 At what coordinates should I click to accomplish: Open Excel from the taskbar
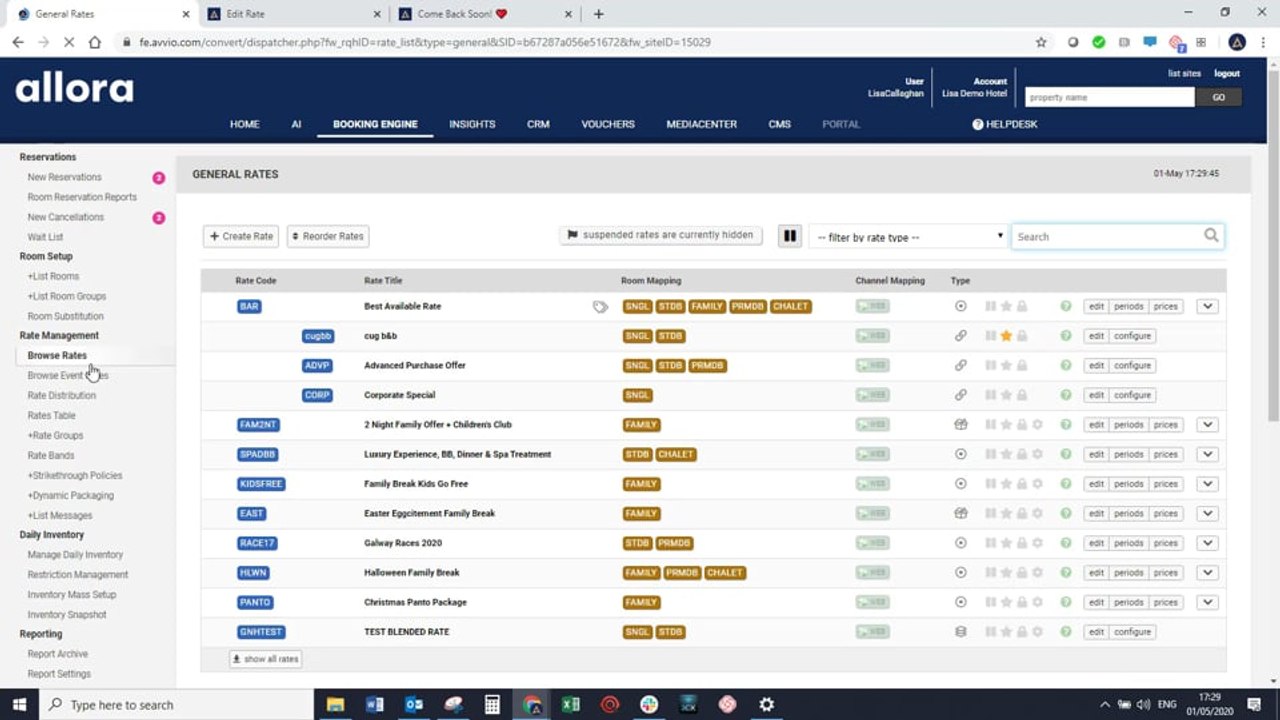click(570, 704)
